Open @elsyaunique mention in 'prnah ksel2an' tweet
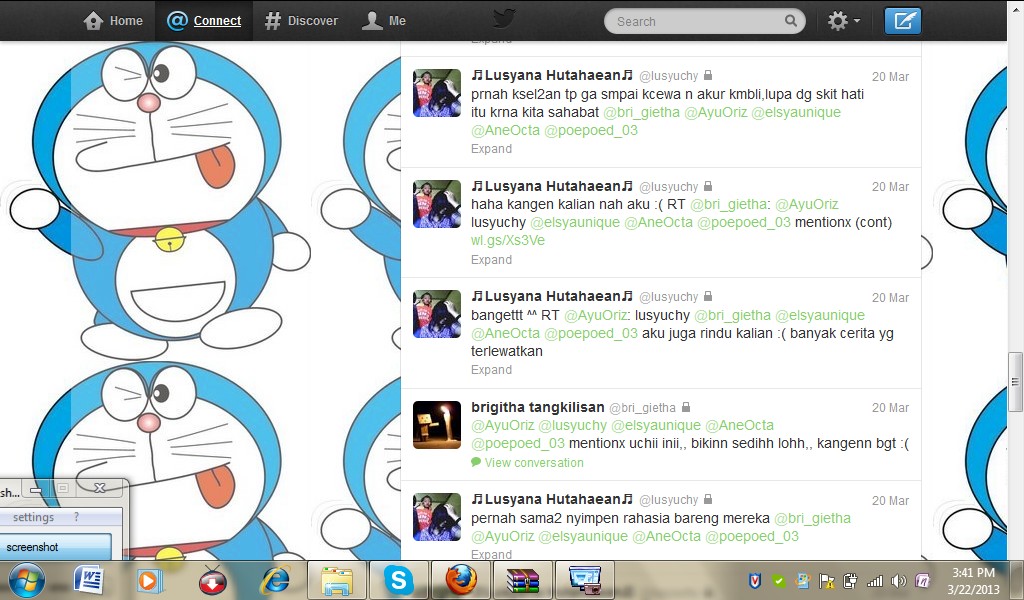This screenshot has width=1024, height=600. [796, 112]
